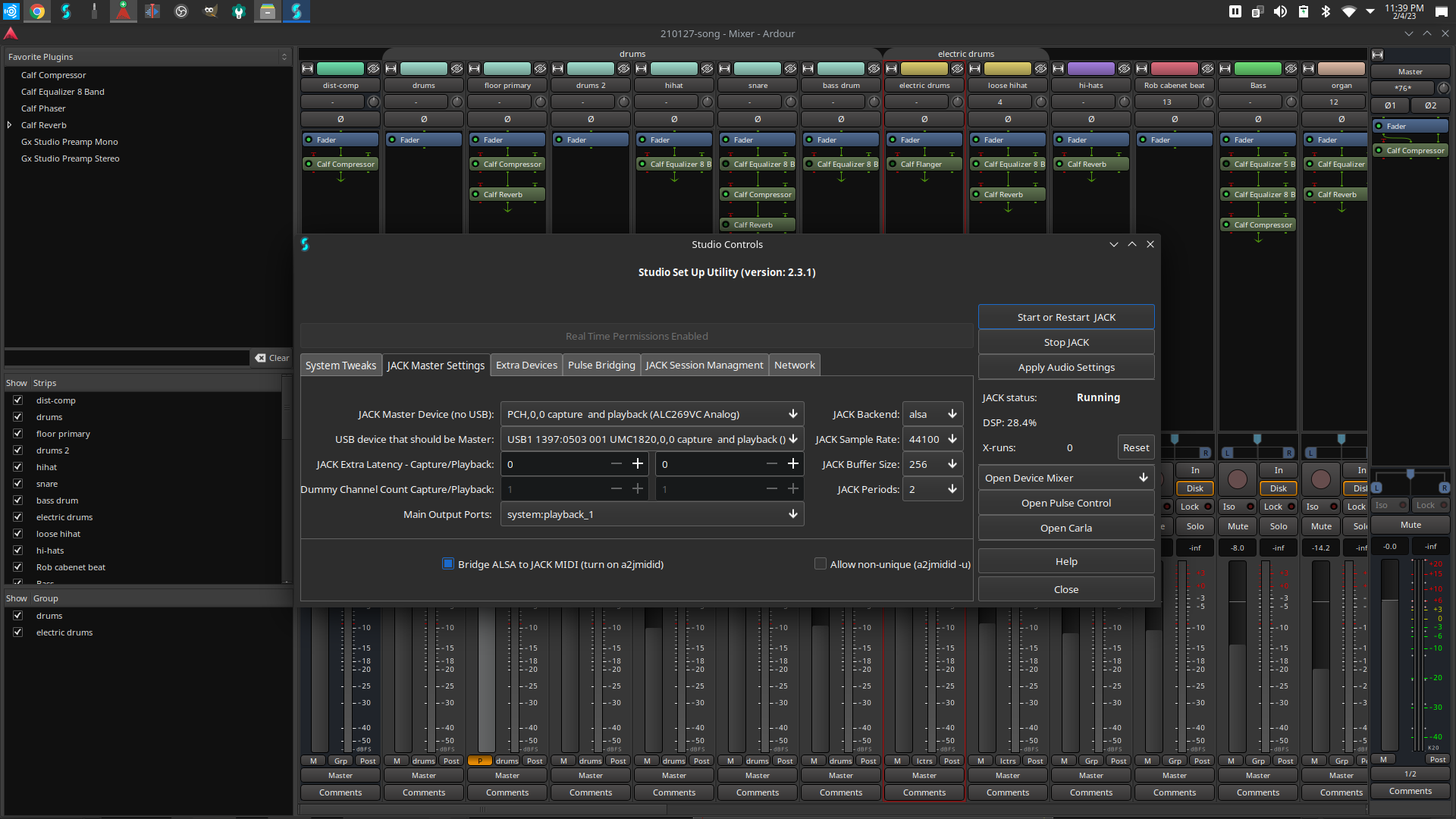Click Start or Restart JACK button
Viewport: 1456px width, 819px height.
[x=1066, y=317]
